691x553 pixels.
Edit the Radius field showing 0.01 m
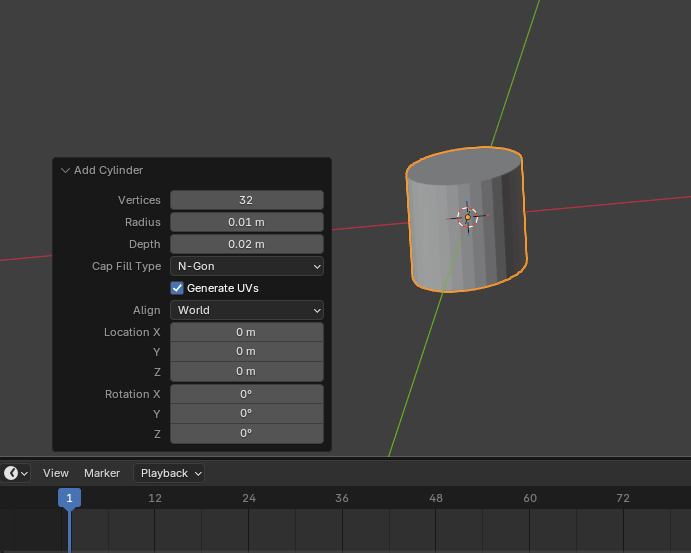(x=247, y=222)
